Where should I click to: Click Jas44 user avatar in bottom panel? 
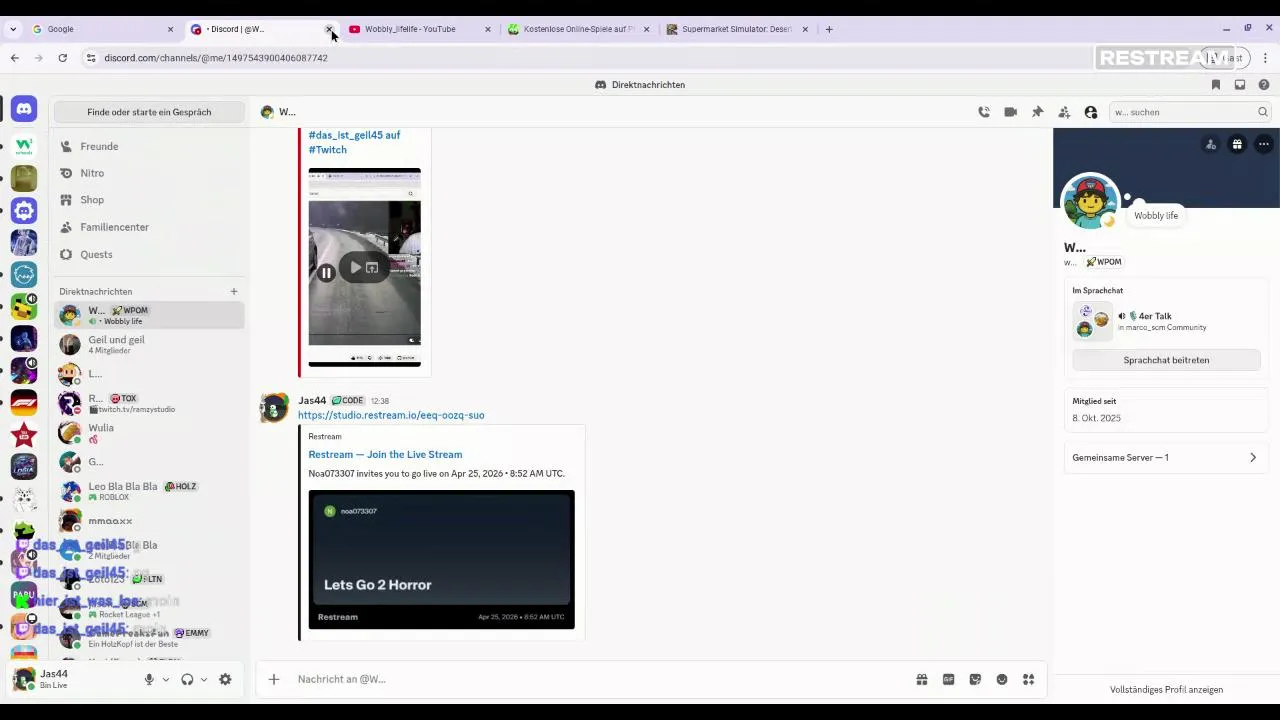coord(24,679)
